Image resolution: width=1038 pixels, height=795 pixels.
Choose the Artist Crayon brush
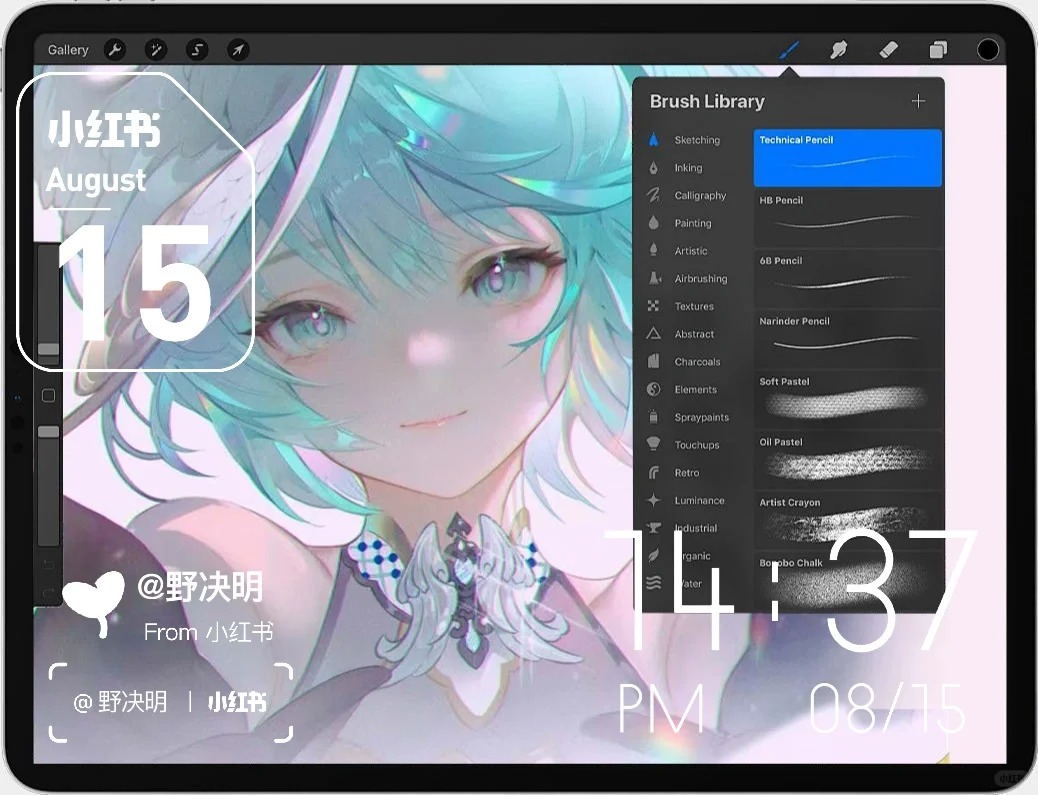(x=847, y=520)
